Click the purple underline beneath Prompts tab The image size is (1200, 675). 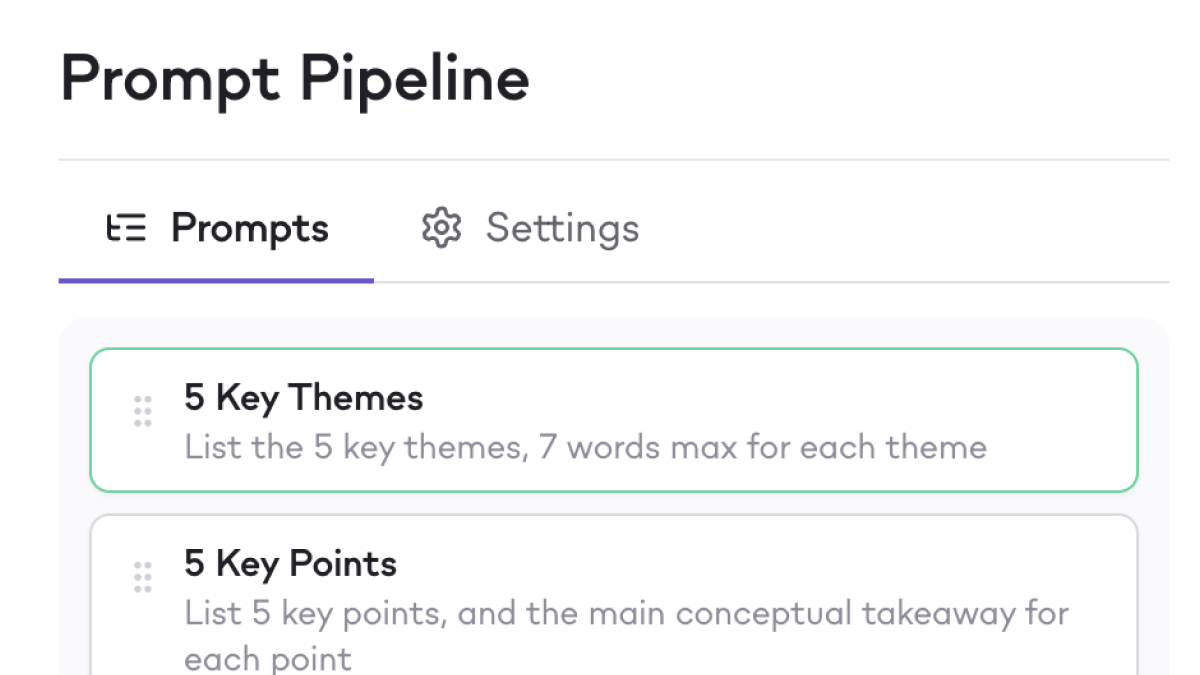216,281
